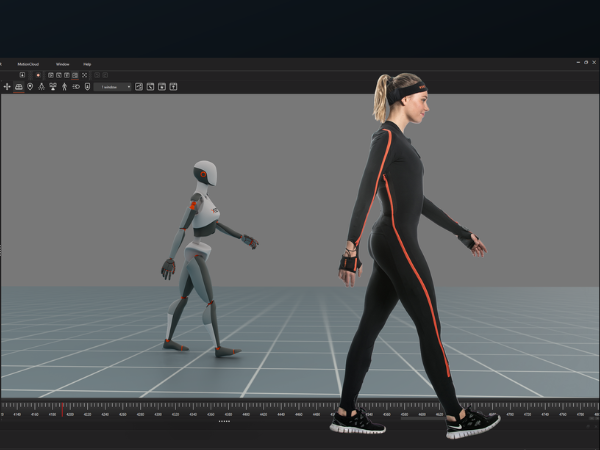Click the import arrow icon in top toolbar

coord(22,75)
